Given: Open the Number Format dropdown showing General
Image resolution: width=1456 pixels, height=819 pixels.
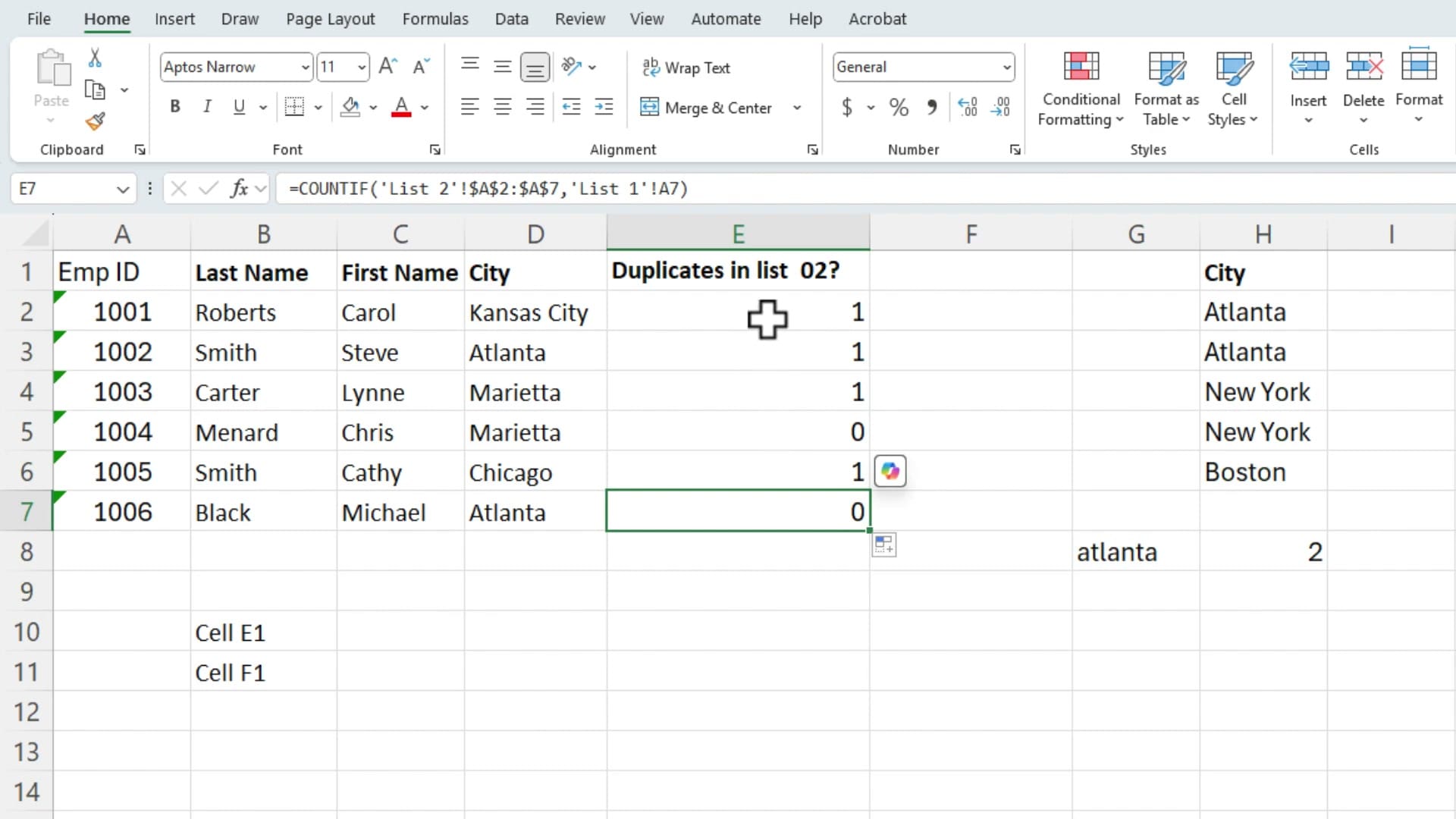Looking at the screenshot, I should coord(1006,67).
